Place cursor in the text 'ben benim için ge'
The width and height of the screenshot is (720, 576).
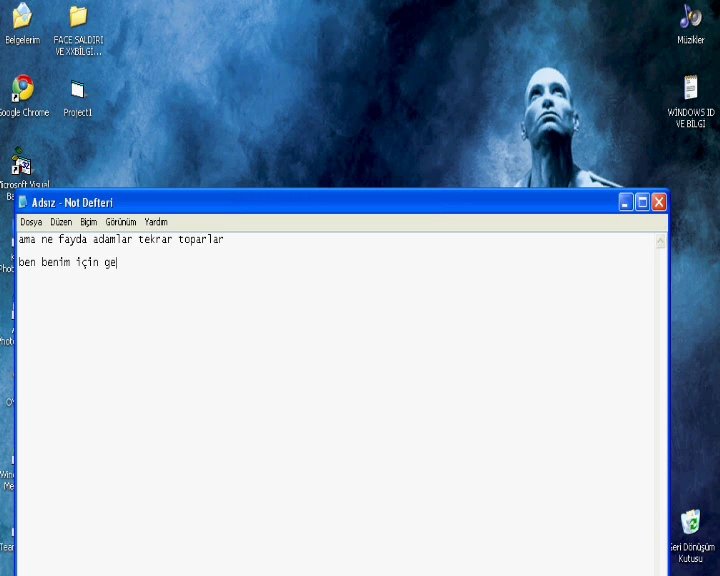(68, 262)
